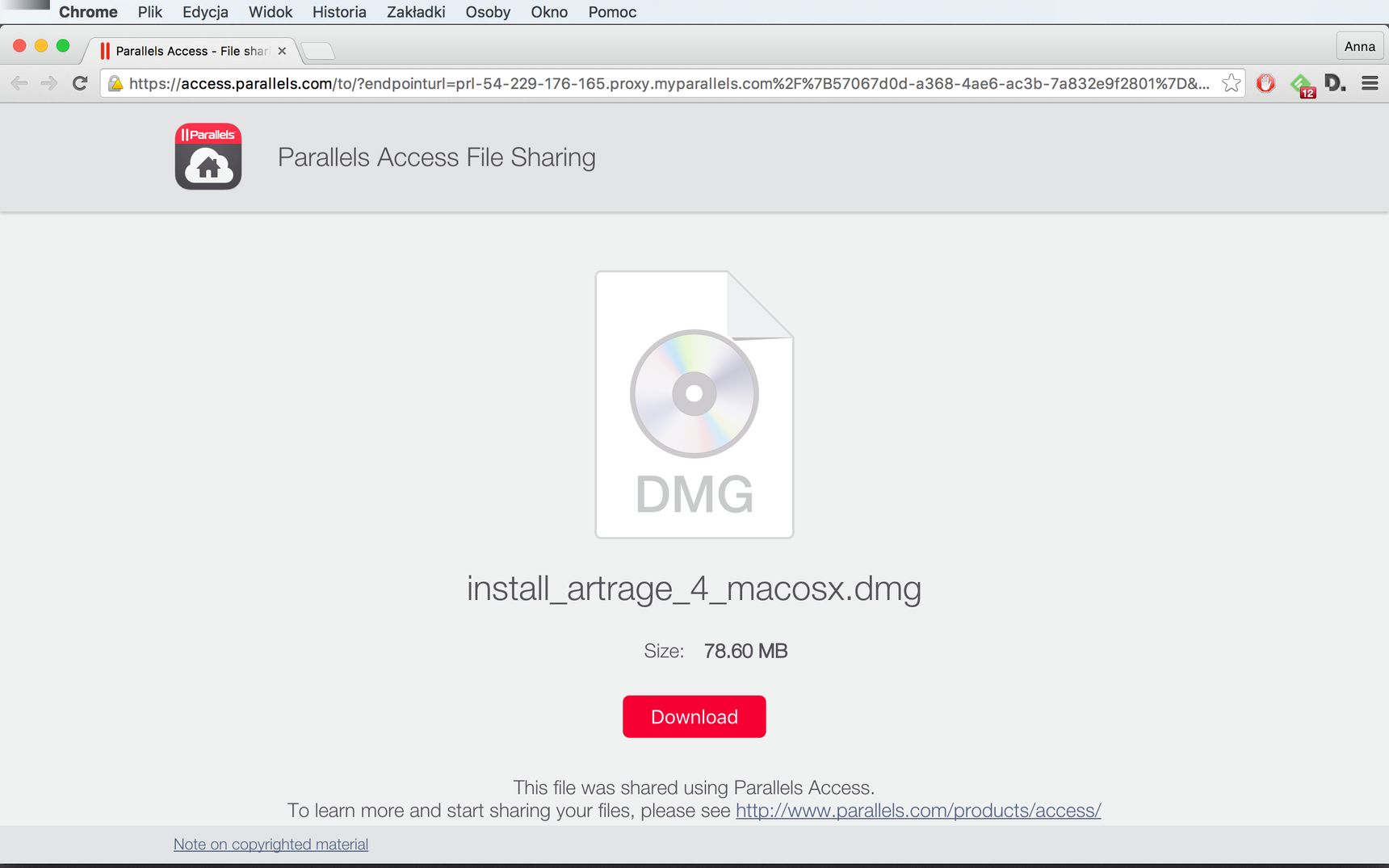Click the Parallels Access logo icon
This screenshot has width=1389, height=868.
[x=208, y=157]
